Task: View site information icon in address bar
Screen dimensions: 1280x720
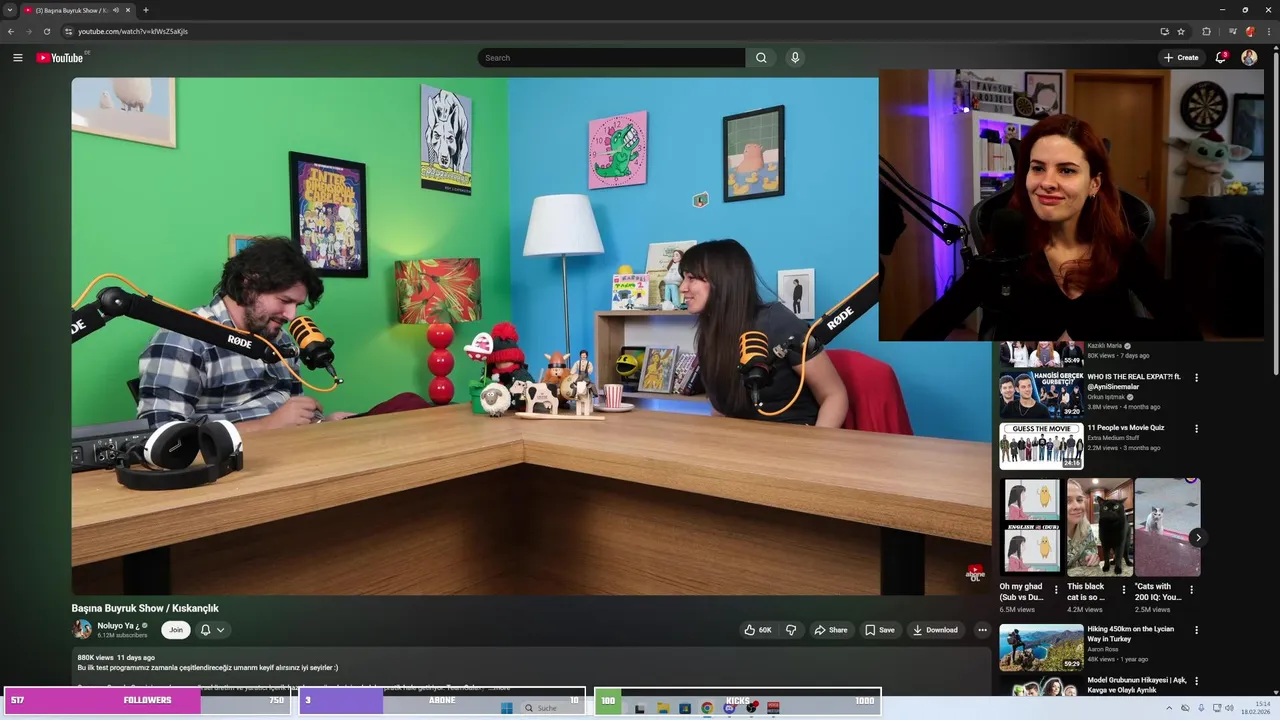Action: [67, 31]
